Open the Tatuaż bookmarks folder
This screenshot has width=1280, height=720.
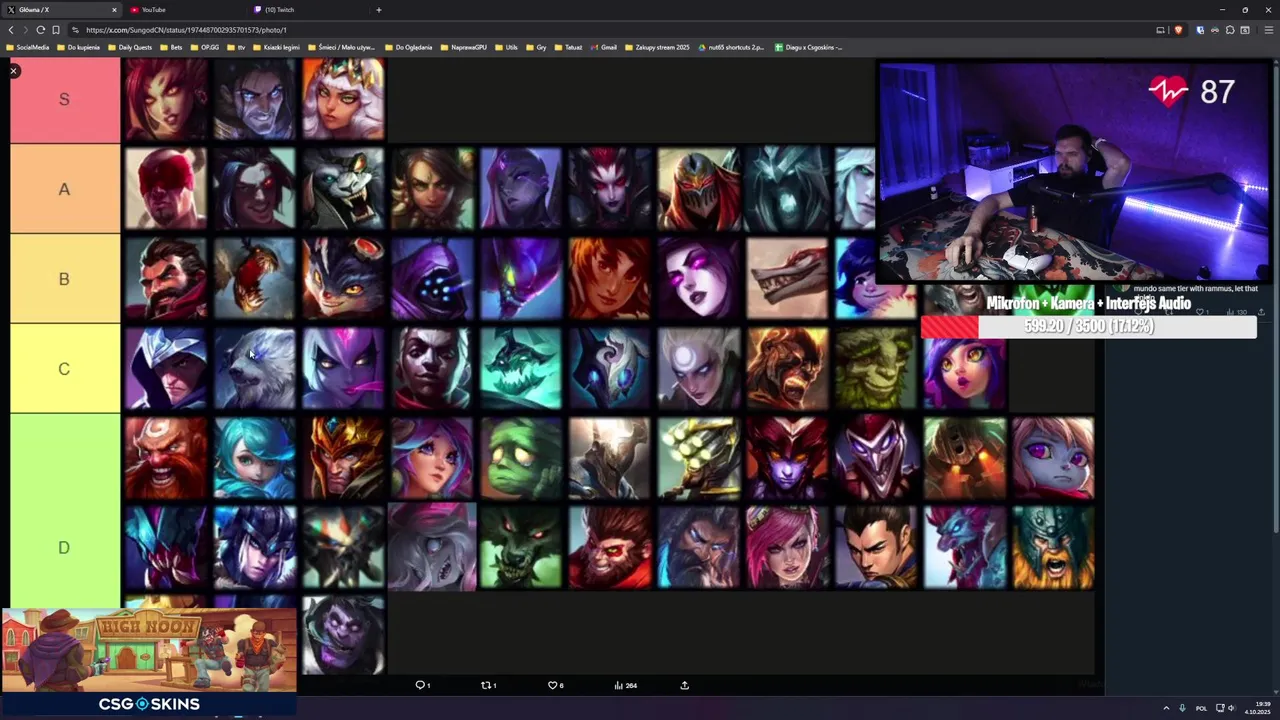[x=568, y=47]
